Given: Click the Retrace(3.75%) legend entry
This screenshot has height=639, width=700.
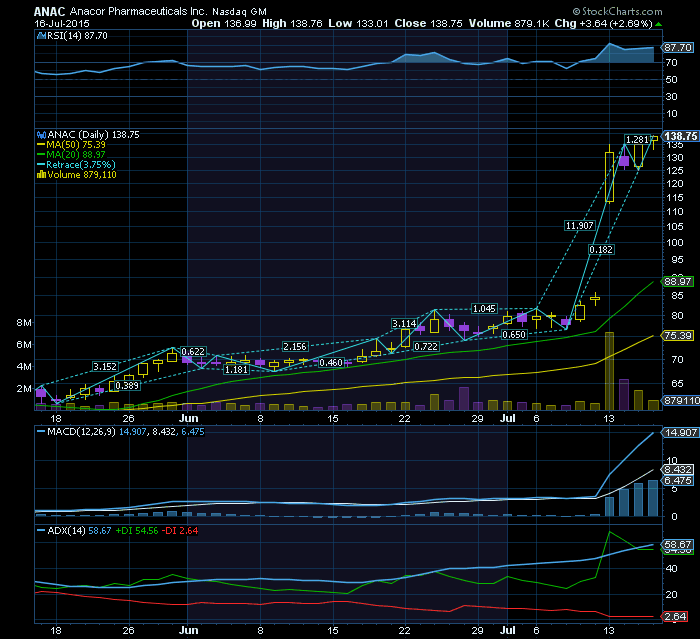Looking at the screenshot, I should click(x=76, y=165).
